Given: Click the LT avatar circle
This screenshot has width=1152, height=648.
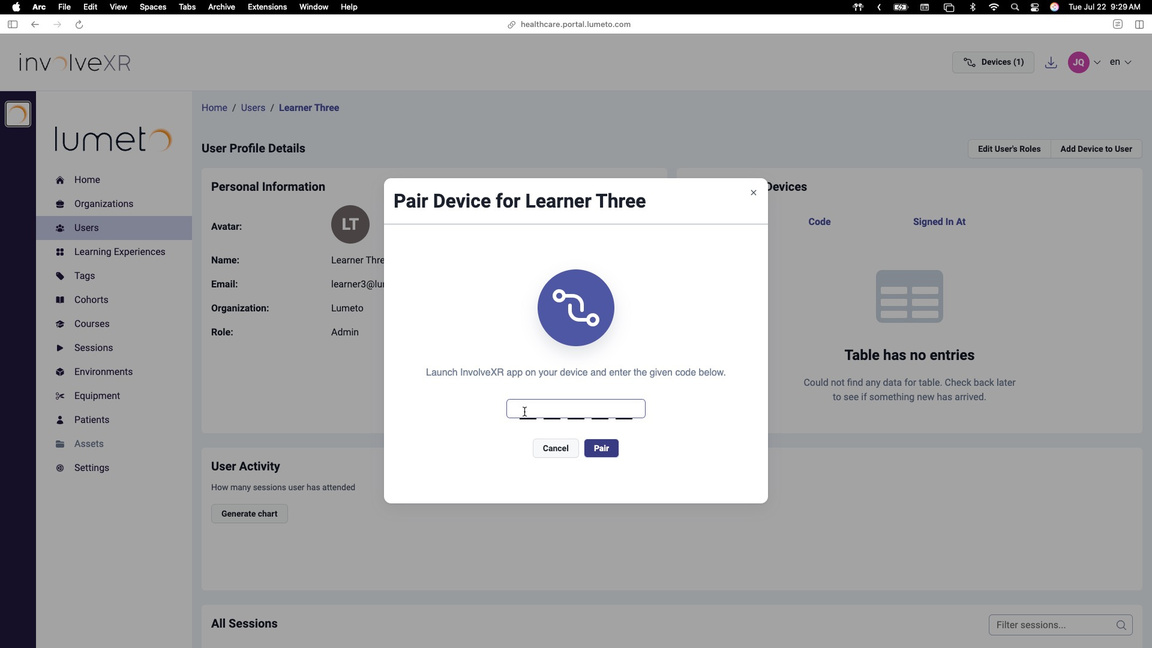Looking at the screenshot, I should click(350, 224).
